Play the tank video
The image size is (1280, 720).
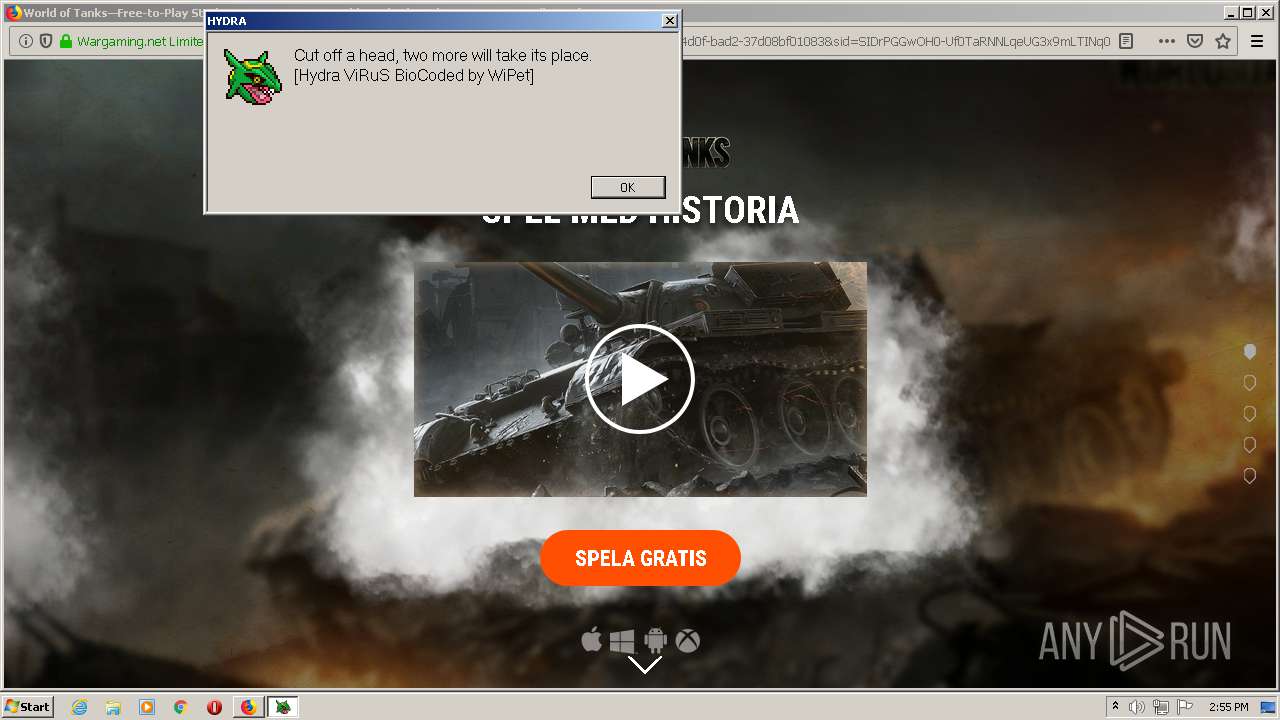coord(640,379)
